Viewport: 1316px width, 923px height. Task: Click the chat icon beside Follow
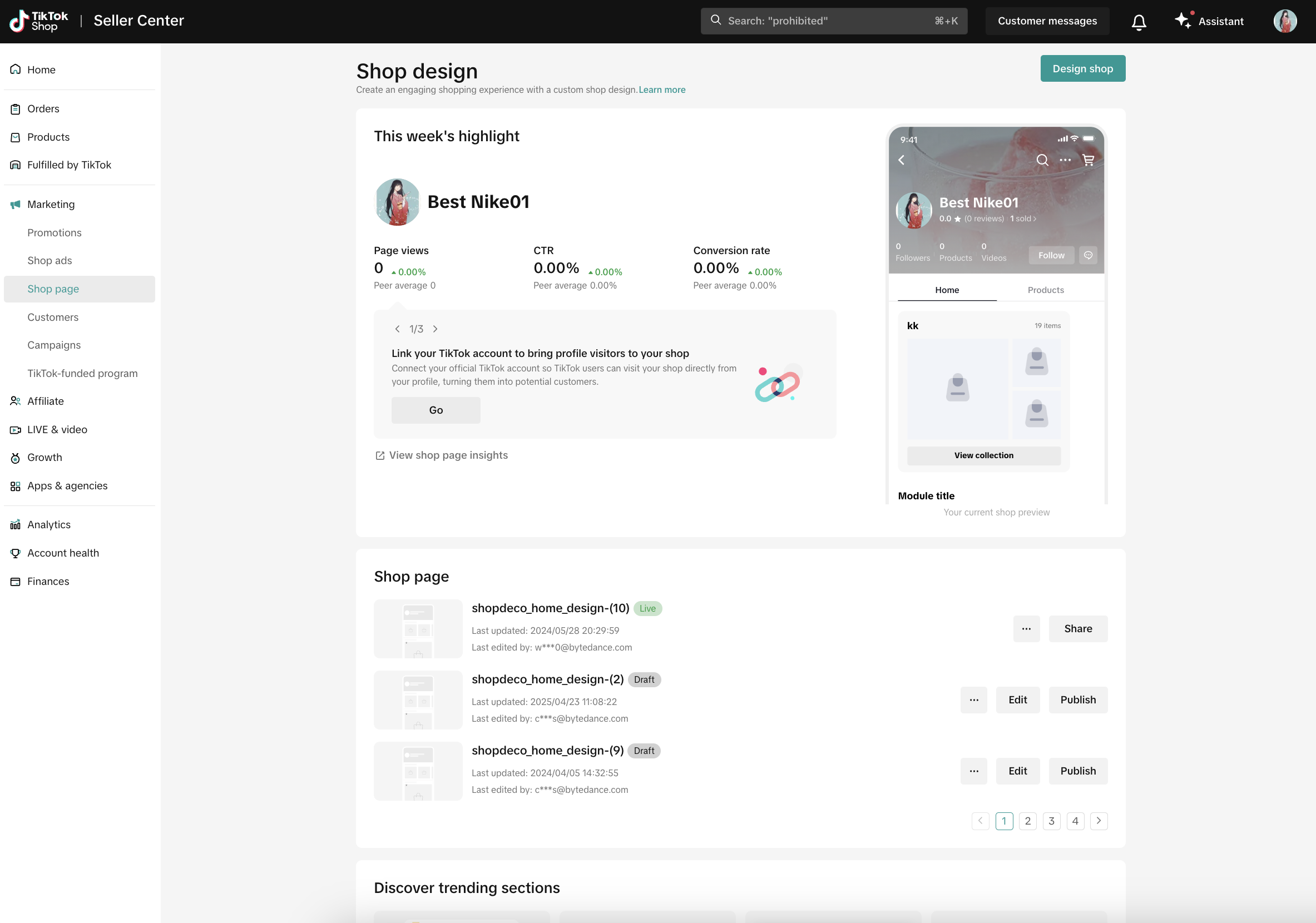pos(1088,256)
